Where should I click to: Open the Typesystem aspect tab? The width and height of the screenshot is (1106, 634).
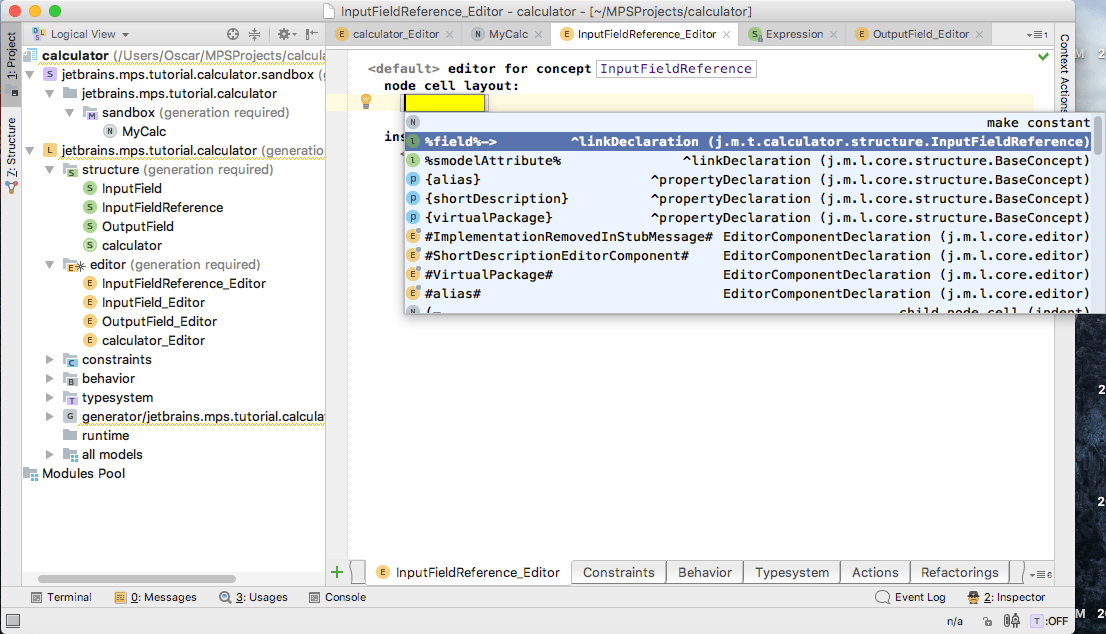coord(791,572)
